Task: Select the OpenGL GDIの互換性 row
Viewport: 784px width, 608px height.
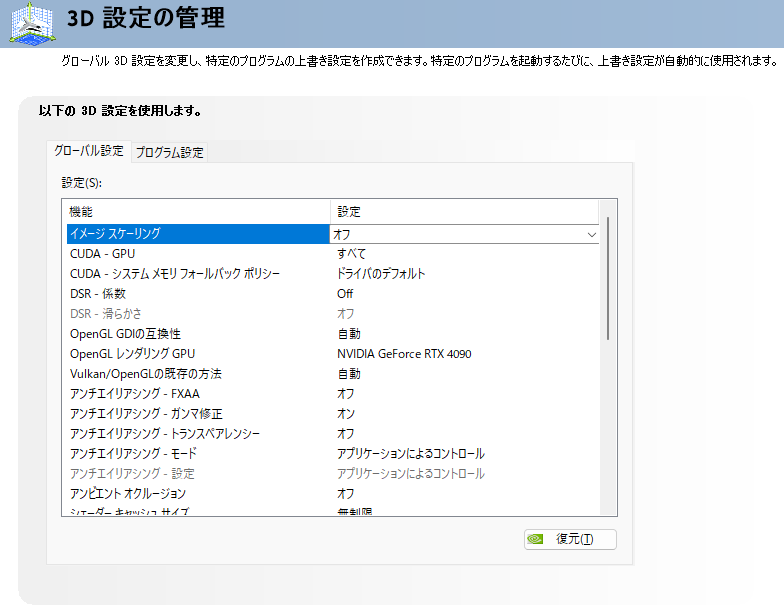Action: [x=332, y=334]
